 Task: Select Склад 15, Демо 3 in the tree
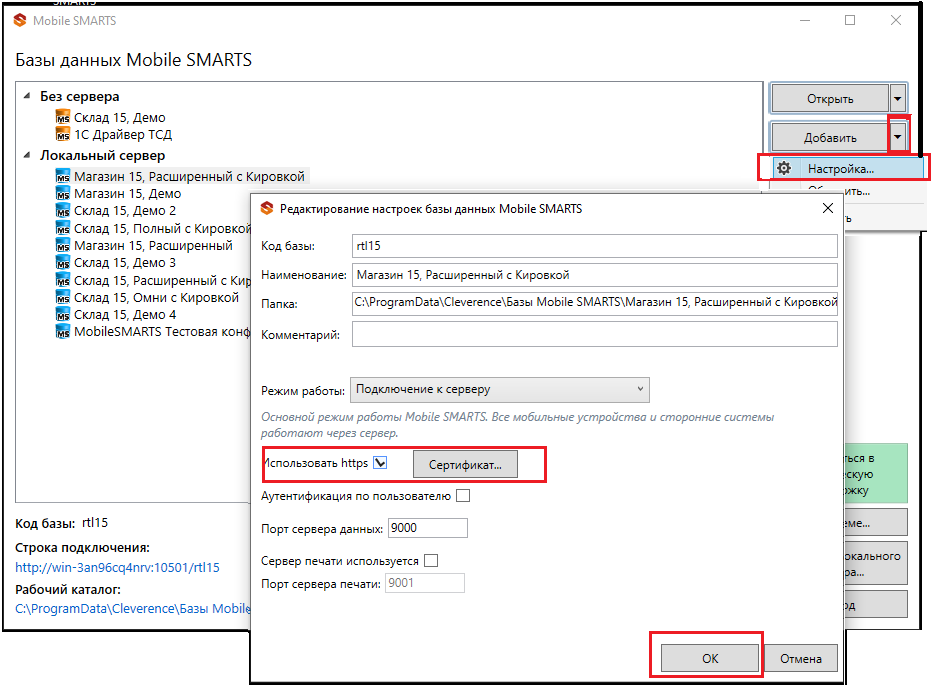coord(125,263)
